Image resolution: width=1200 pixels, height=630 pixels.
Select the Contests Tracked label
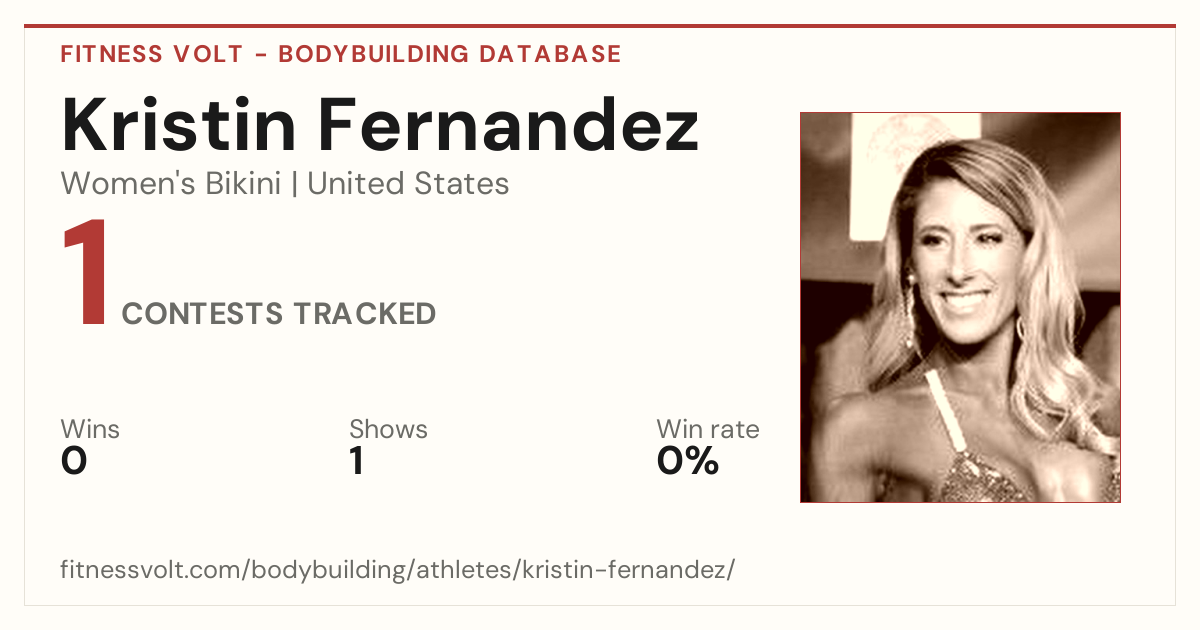[279, 314]
